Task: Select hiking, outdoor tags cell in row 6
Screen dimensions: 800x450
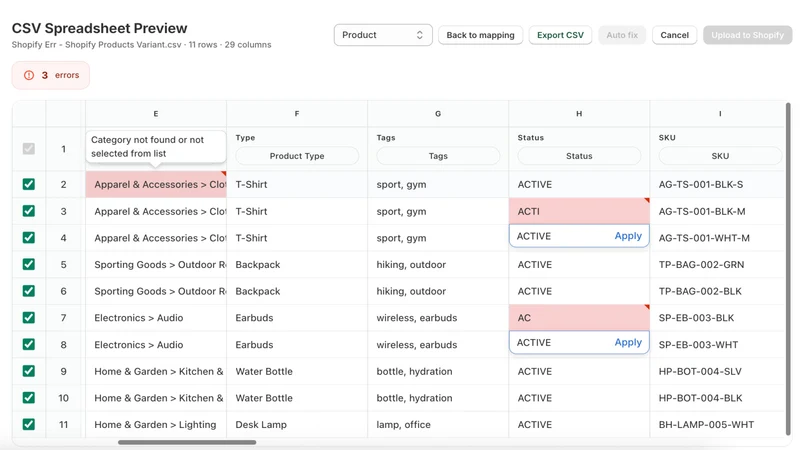Action: point(438,291)
